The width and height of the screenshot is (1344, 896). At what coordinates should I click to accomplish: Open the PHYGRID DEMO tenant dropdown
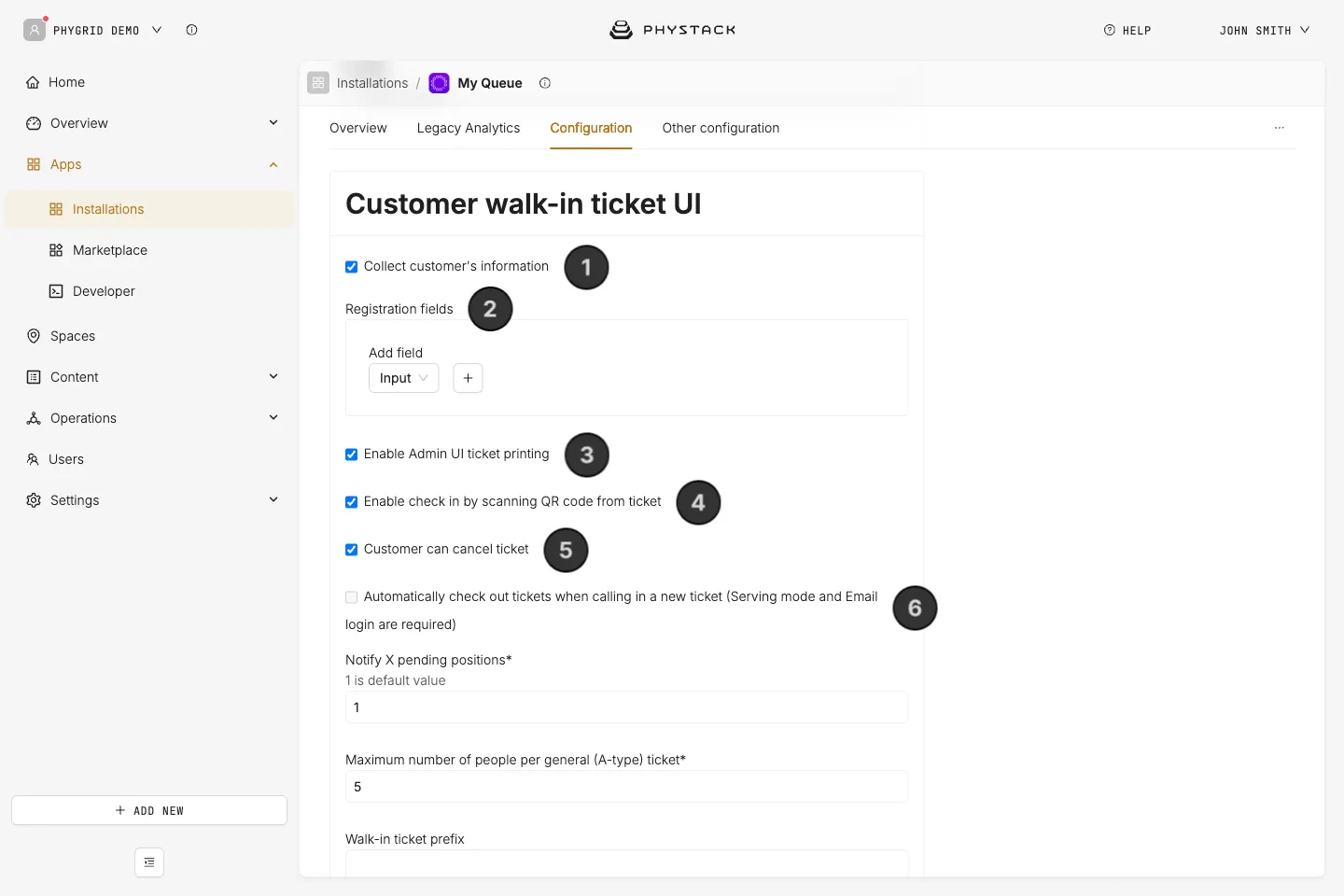tap(107, 30)
